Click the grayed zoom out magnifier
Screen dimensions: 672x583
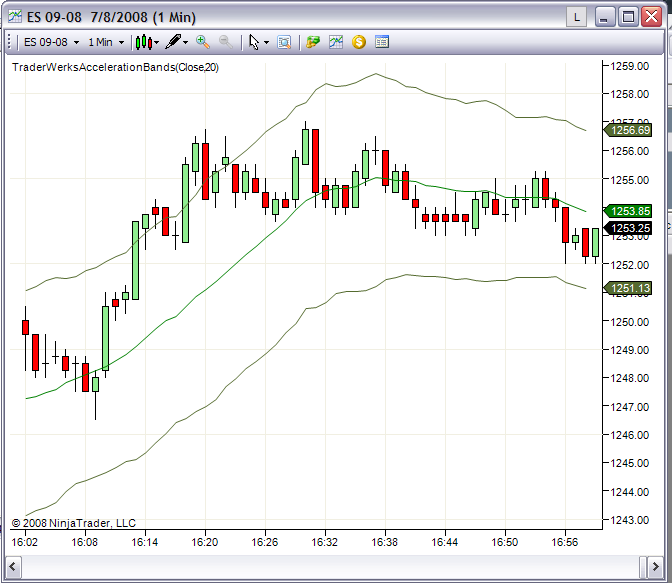[226, 42]
